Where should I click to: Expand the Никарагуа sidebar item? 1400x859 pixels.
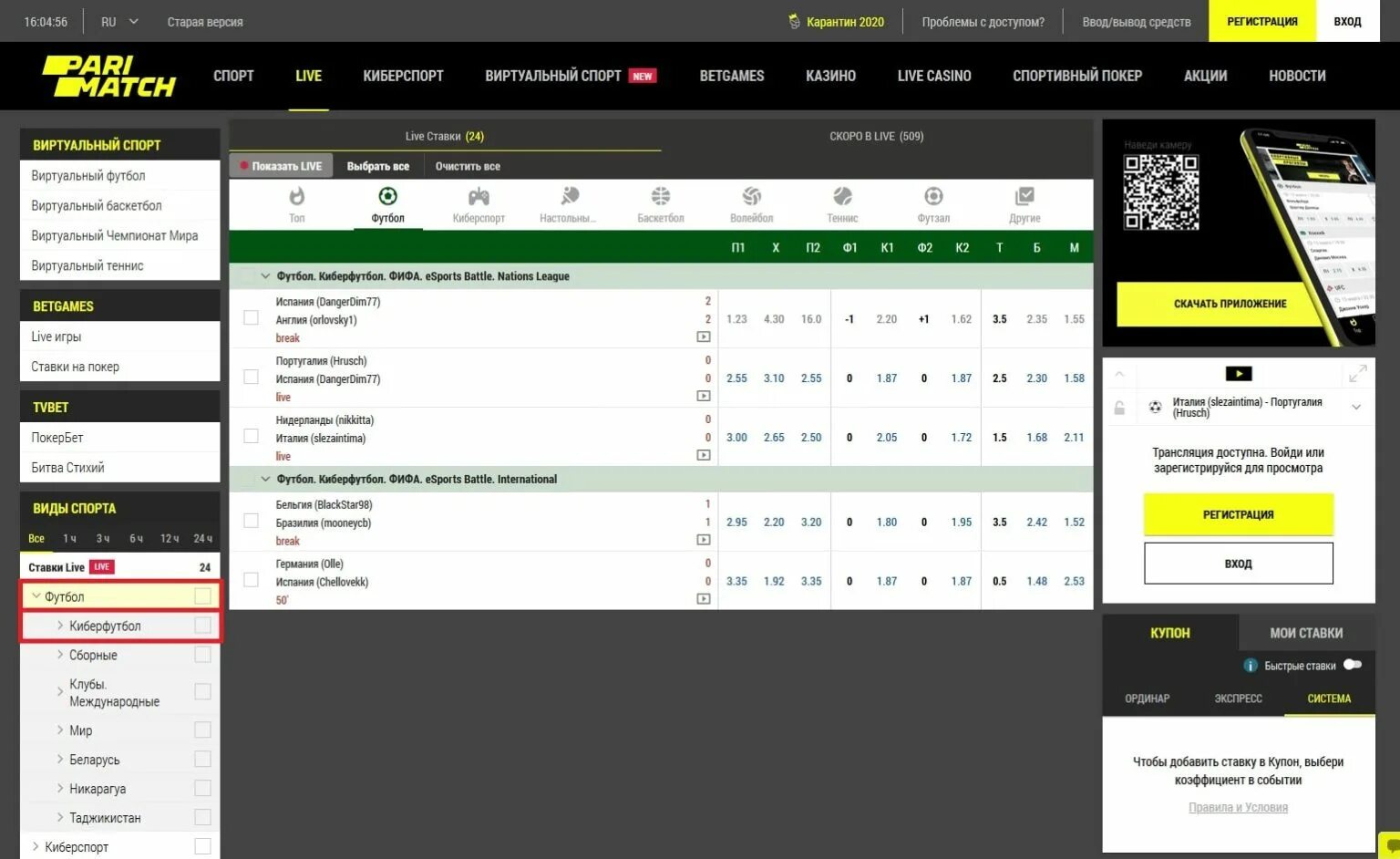pyautogui.click(x=60, y=789)
